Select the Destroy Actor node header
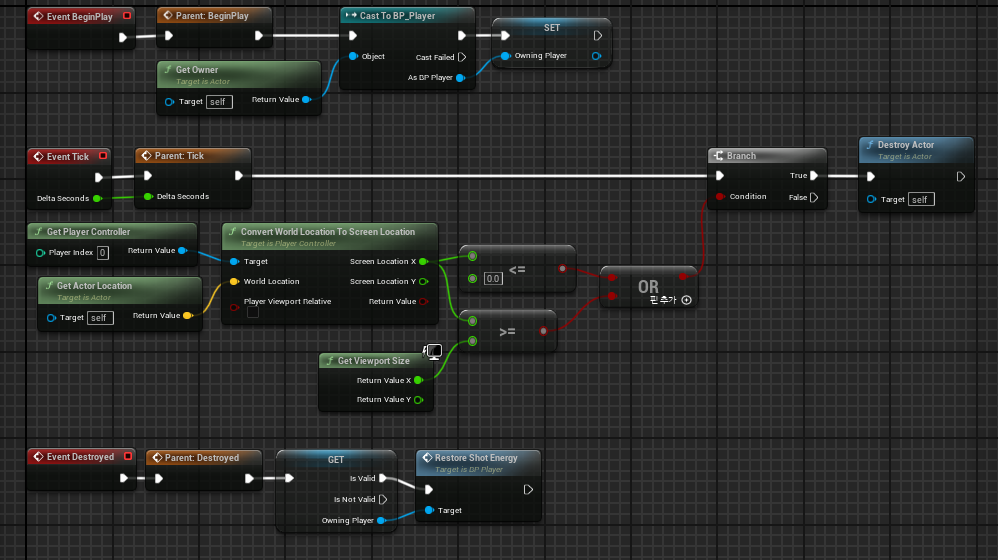 [x=916, y=150]
